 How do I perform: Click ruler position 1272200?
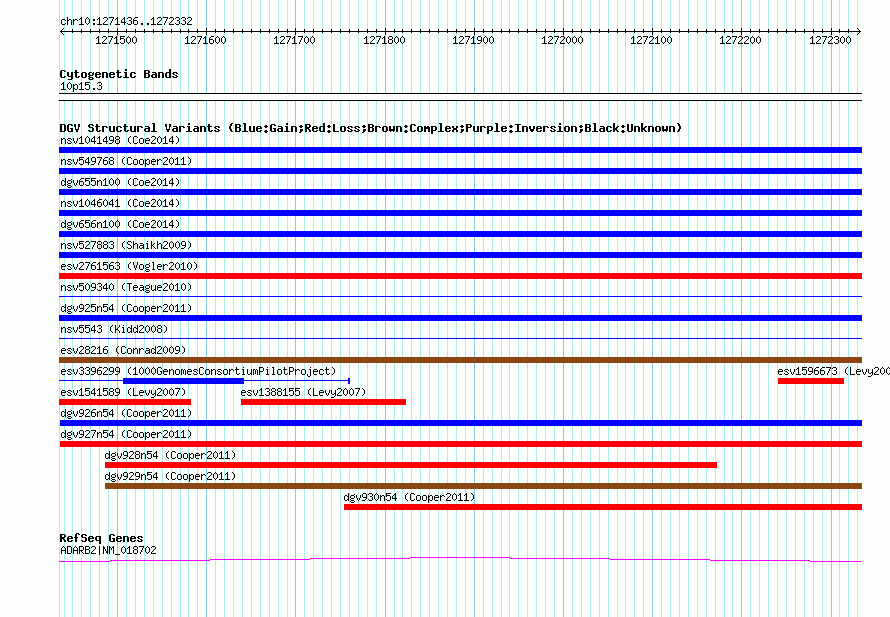(741, 40)
